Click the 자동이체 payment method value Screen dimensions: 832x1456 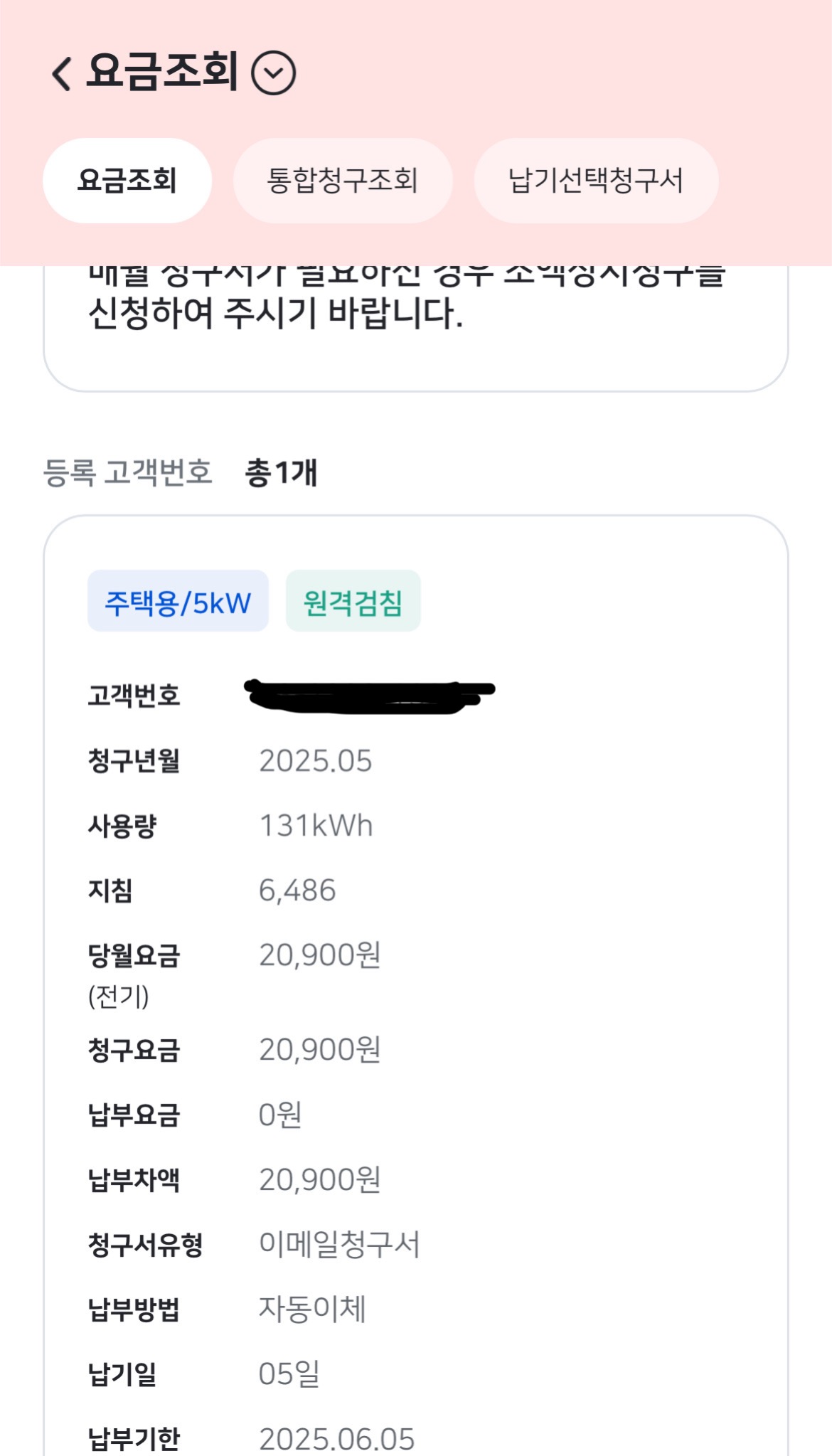(x=312, y=1309)
